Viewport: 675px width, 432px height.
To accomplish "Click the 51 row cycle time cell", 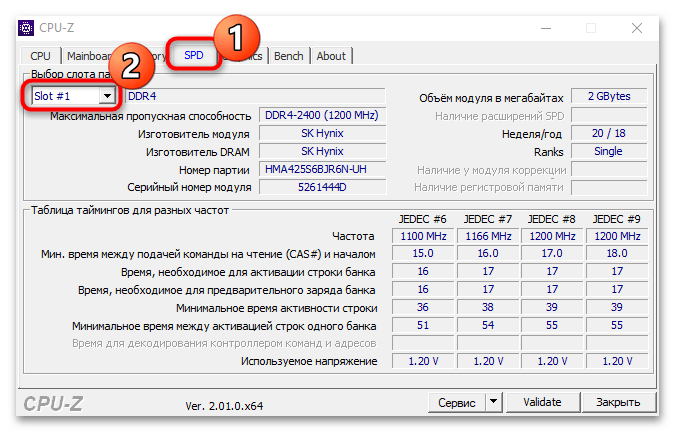I will click(423, 325).
